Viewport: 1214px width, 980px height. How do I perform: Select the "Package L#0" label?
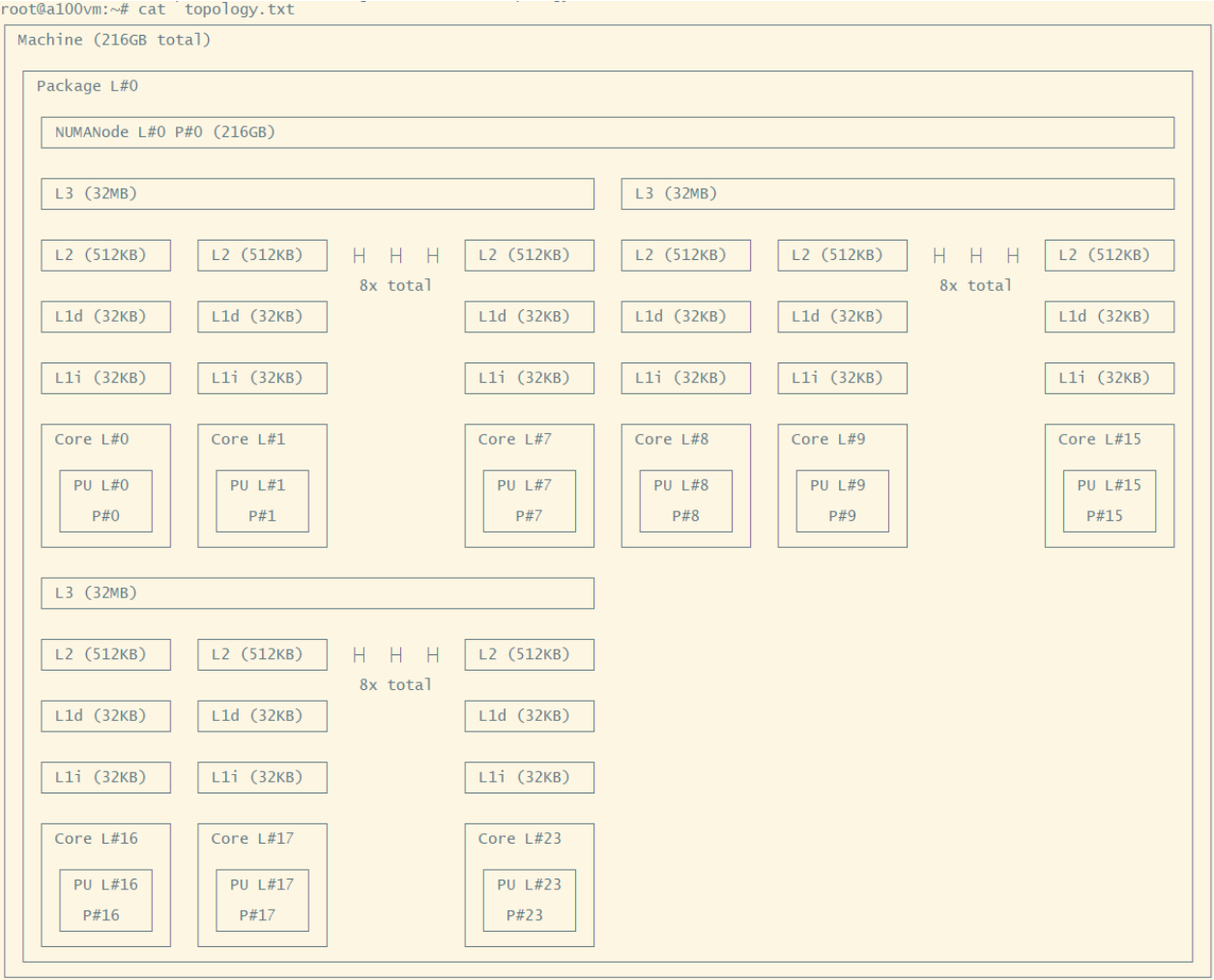point(87,86)
